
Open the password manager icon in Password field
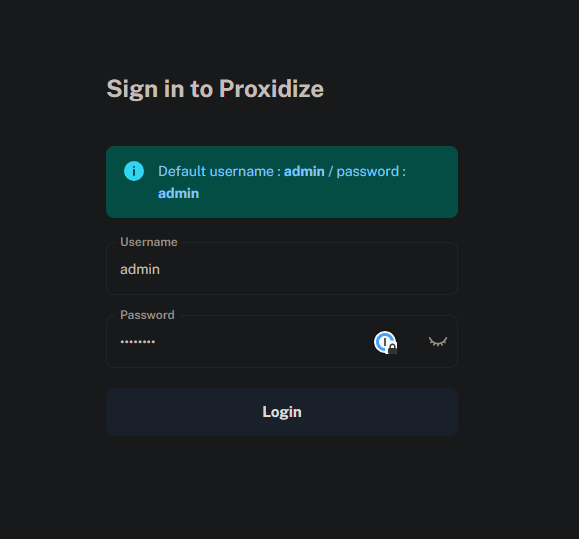385,342
